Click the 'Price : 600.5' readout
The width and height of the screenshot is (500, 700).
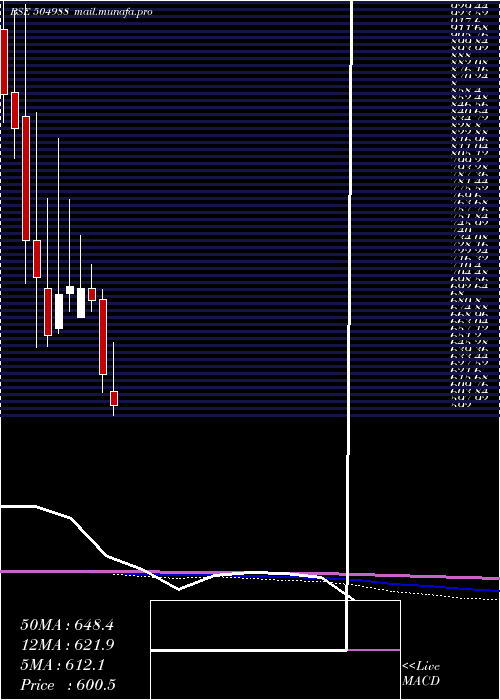[68, 685]
